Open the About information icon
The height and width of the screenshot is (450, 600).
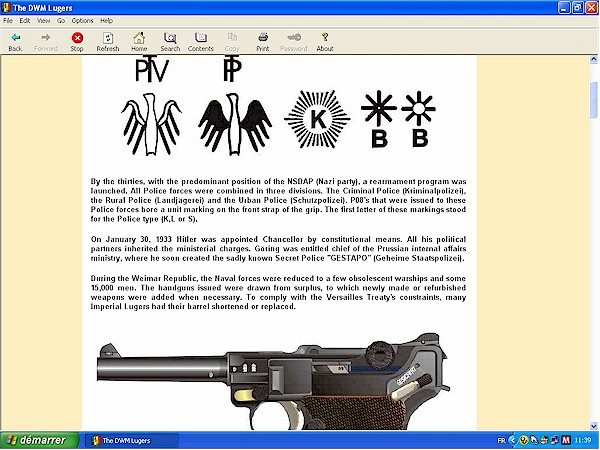click(x=325, y=42)
